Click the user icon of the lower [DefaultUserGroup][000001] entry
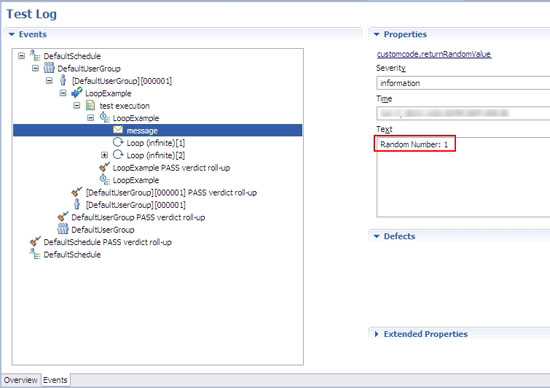Screen dimensions: 550x388 77,204
